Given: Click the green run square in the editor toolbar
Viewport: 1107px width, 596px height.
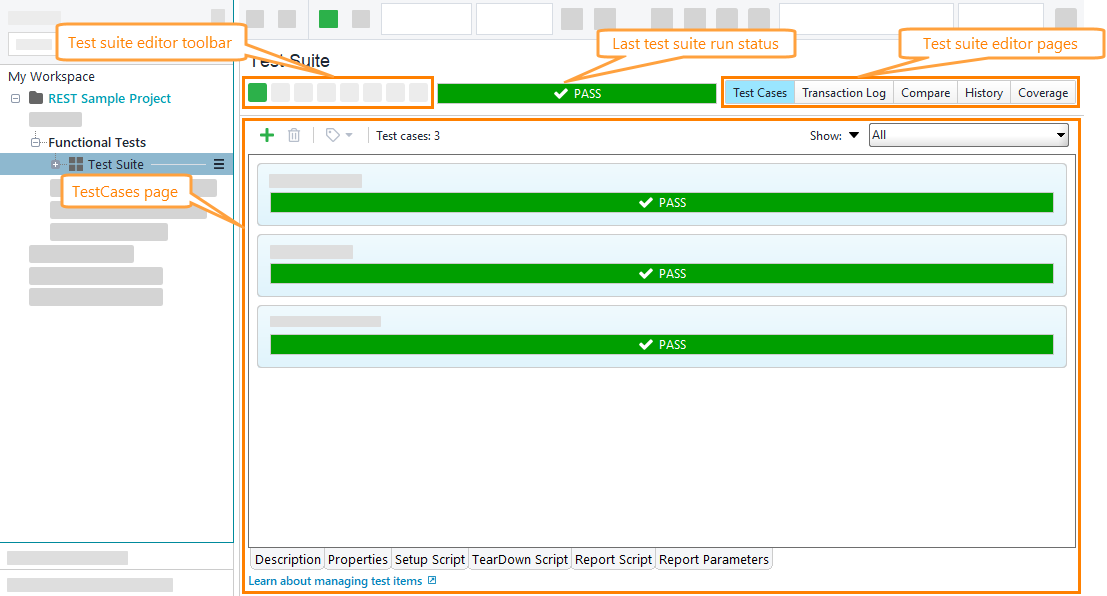Looking at the screenshot, I should pyautogui.click(x=258, y=92).
